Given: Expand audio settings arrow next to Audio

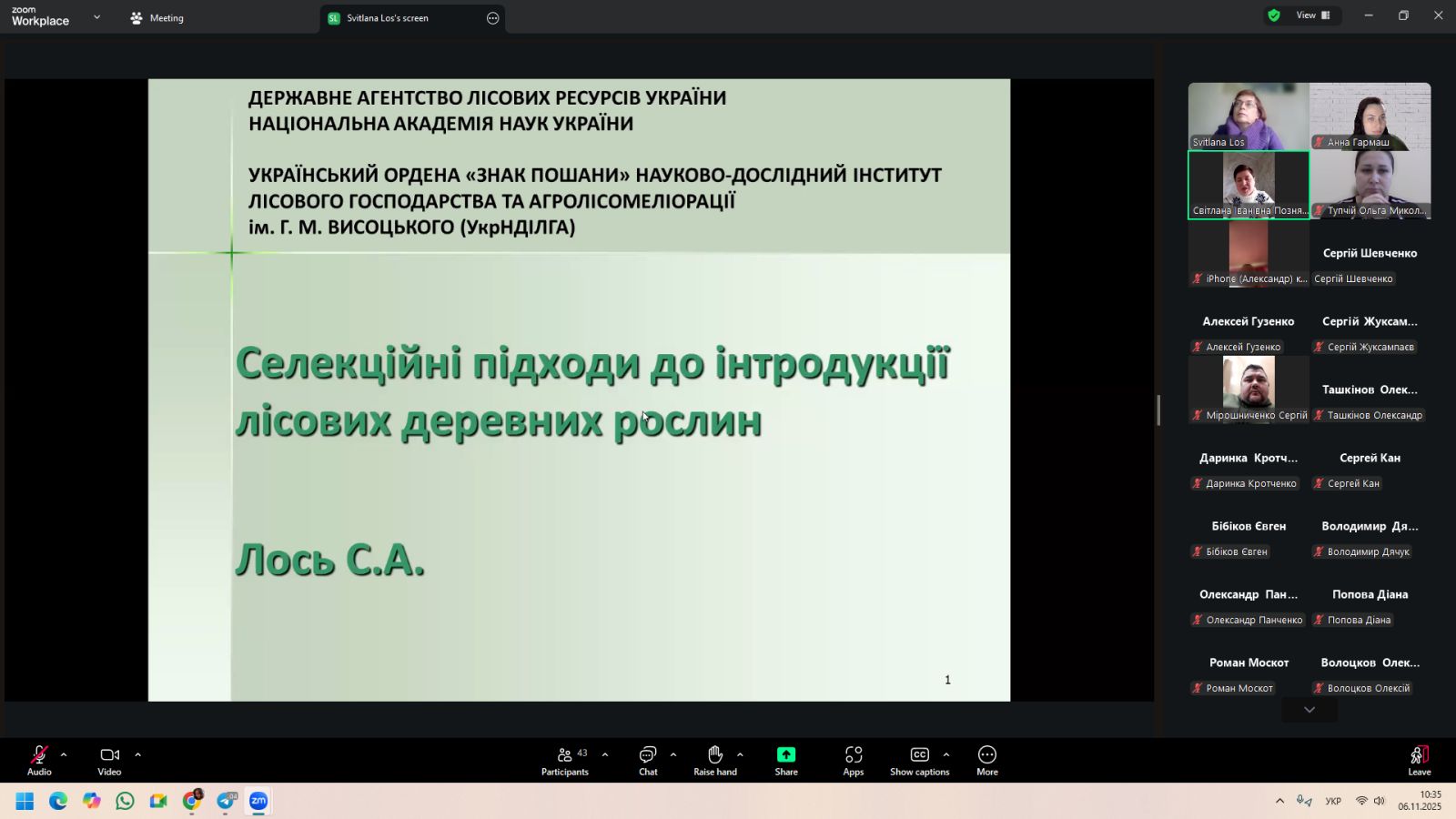Looking at the screenshot, I should 64,754.
